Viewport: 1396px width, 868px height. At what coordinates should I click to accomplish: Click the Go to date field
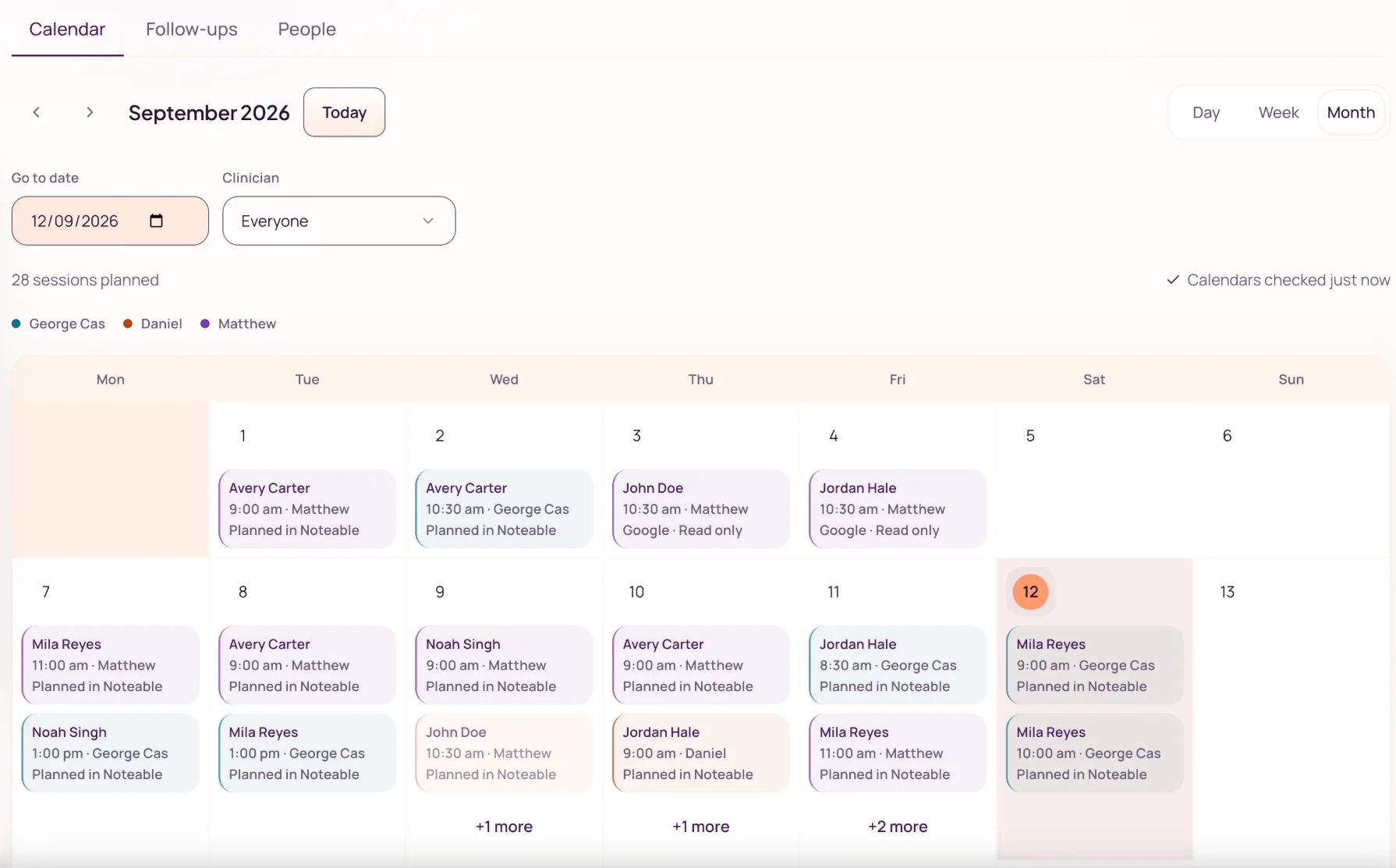click(x=110, y=221)
